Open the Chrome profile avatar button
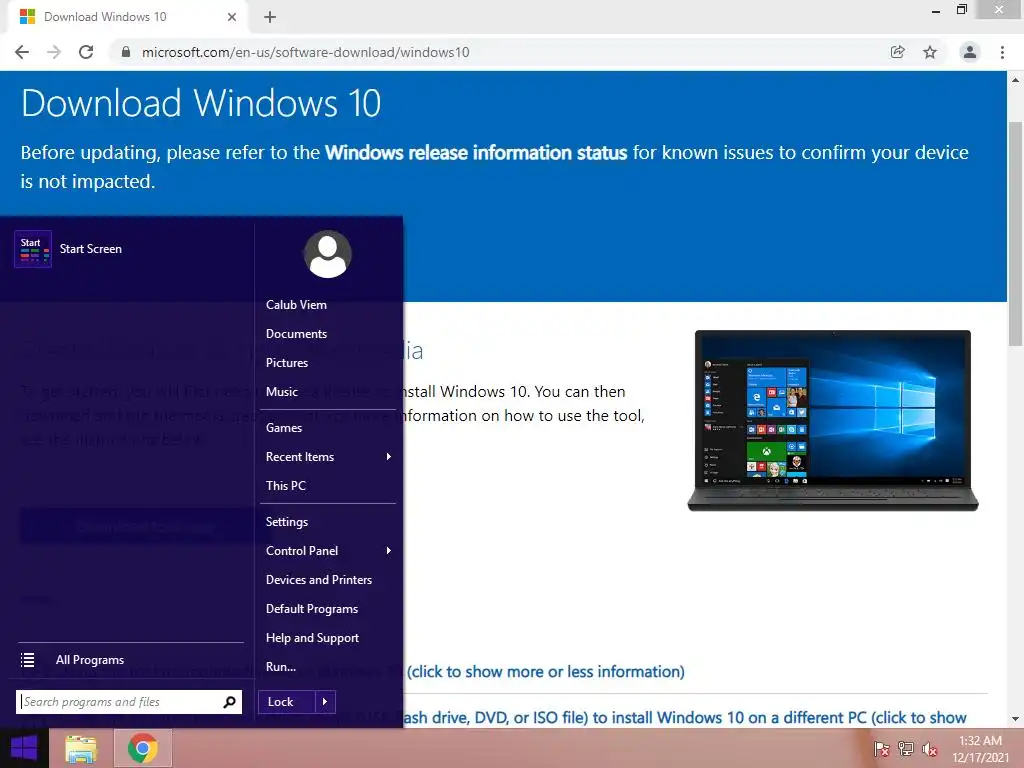This screenshot has width=1024, height=768. click(970, 52)
